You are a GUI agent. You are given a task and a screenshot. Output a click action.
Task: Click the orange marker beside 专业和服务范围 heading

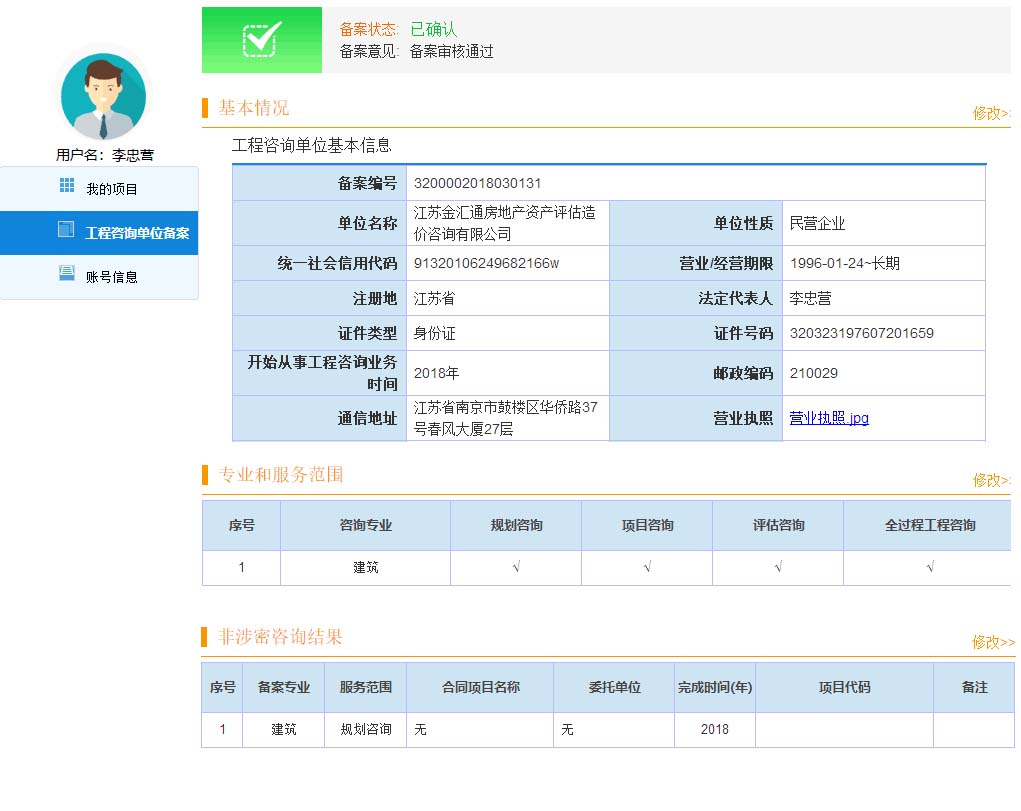(x=205, y=475)
